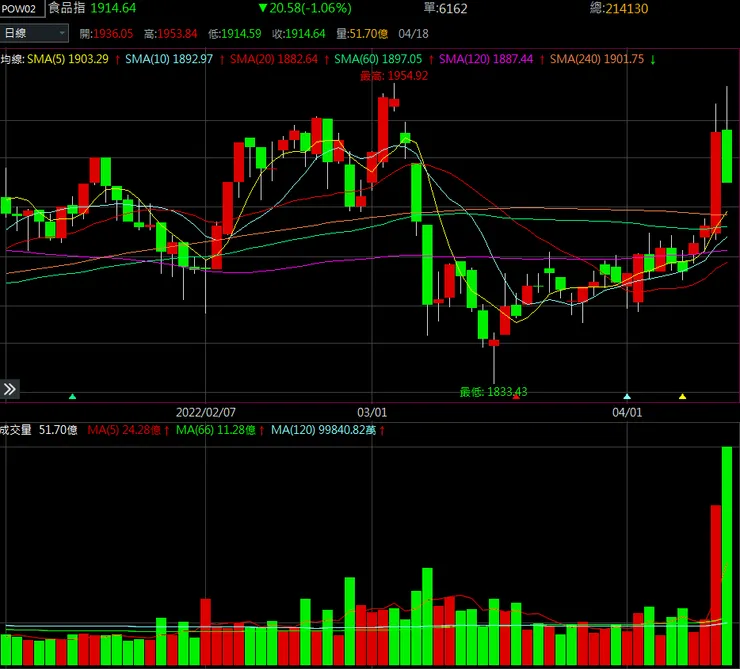740x669 pixels.
Task: Click the 成交量 51.70億 label
Action: coord(39,430)
